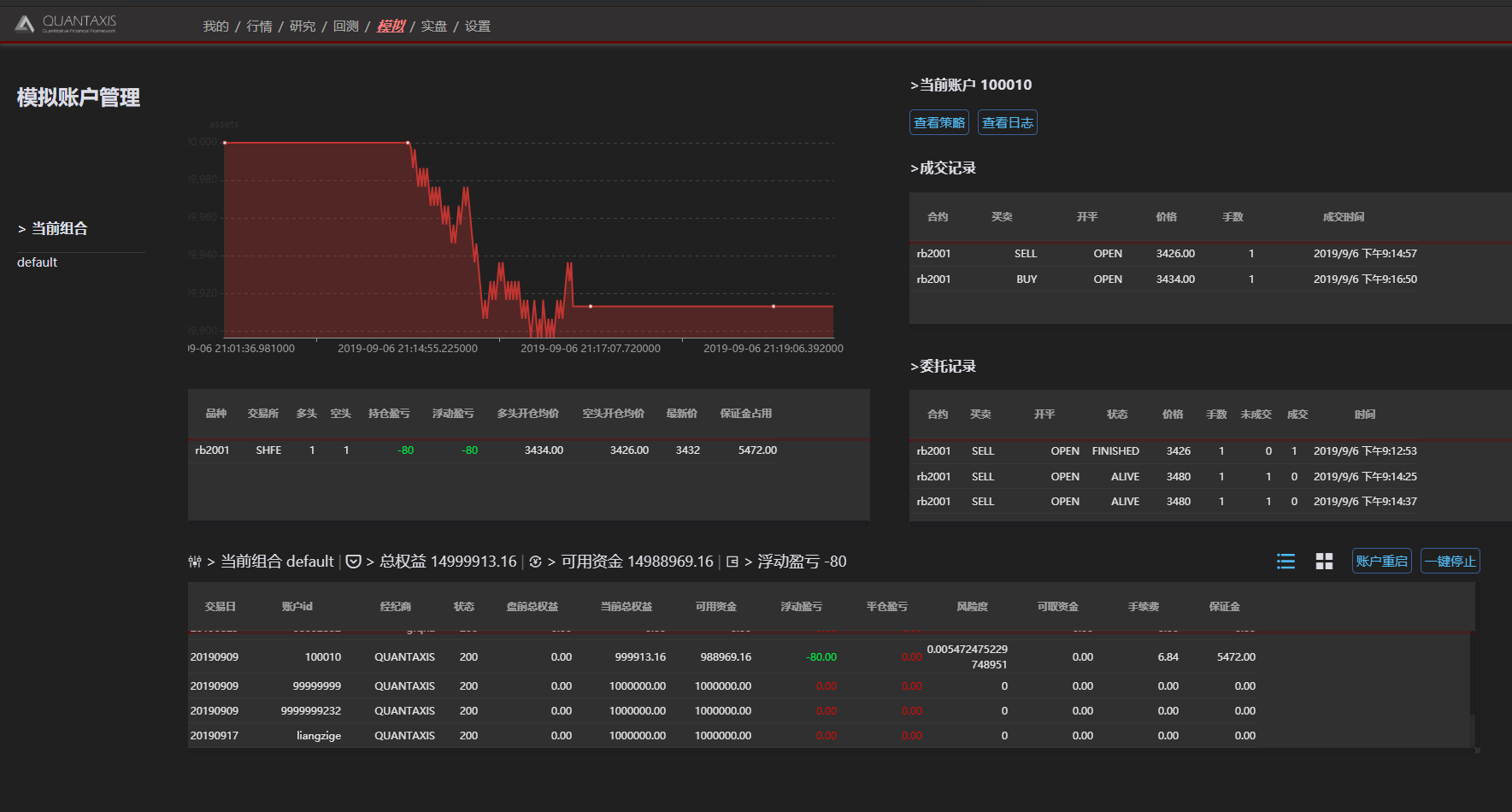
Task: Click the QUANTAXIS logo icon
Action: (25, 24)
